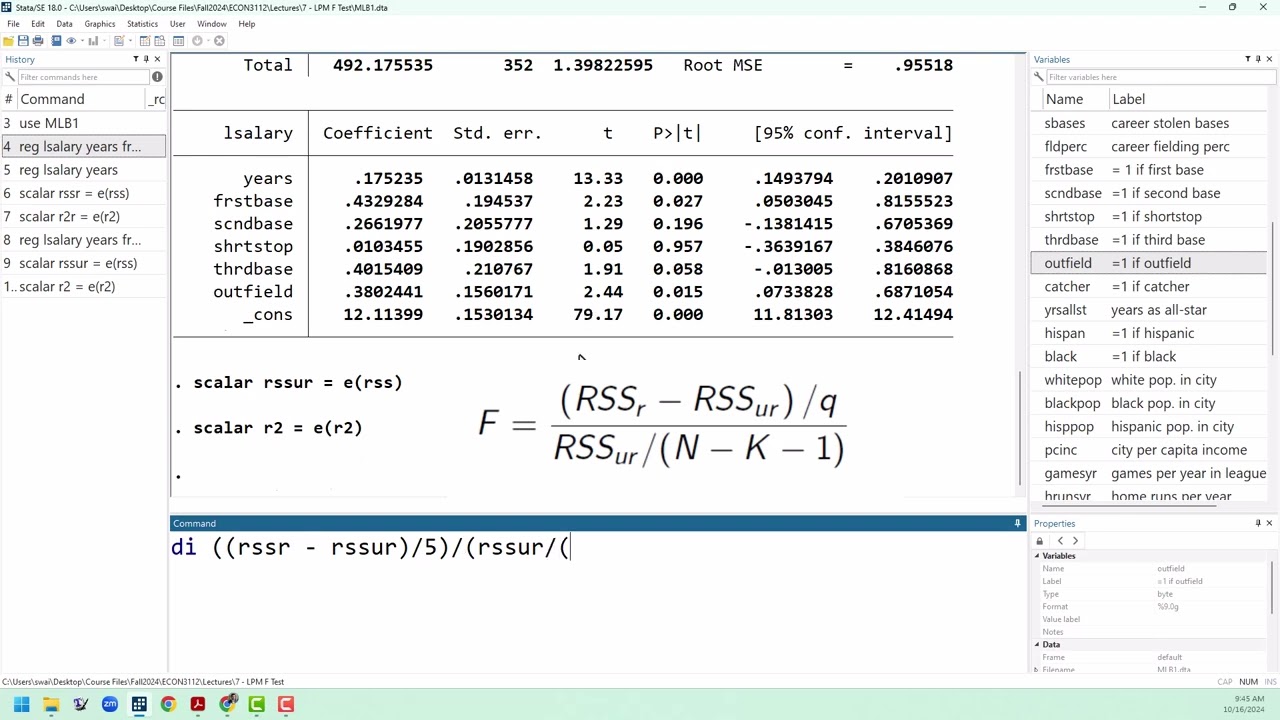Screen dimensions: 1280x720
Task: Click History panel filter funnel icon
Action: (135, 59)
